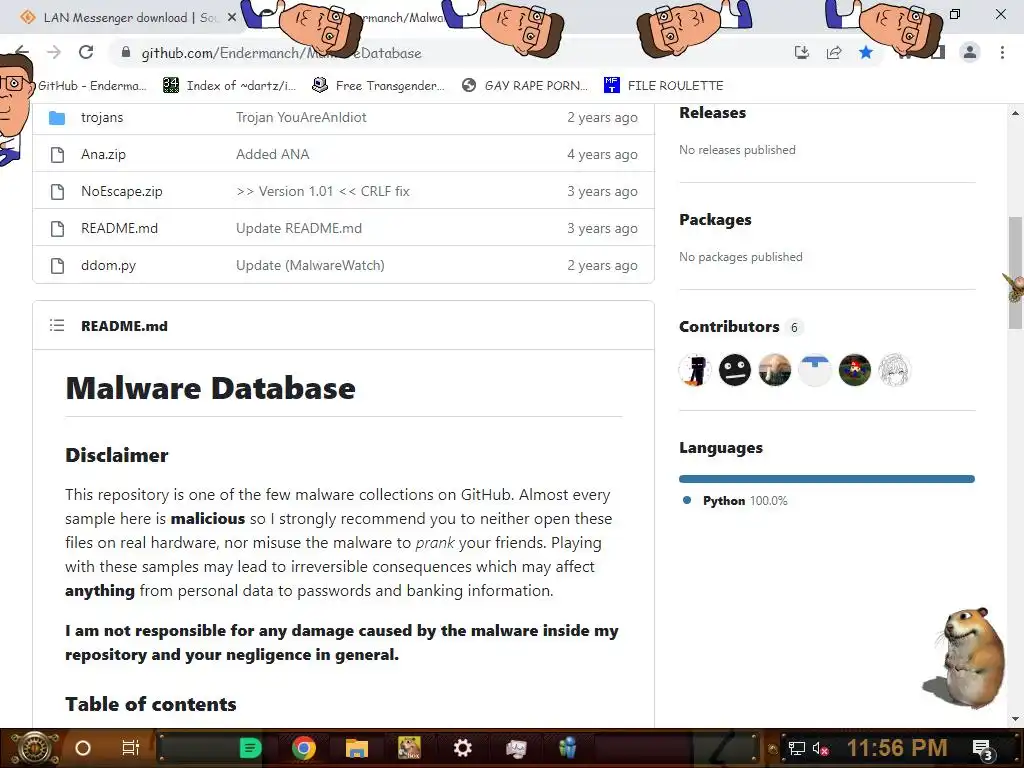The width and height of the screenshot is (1024, 768).
Task: Open Task View in the taskbar
Action: [131, 748]
